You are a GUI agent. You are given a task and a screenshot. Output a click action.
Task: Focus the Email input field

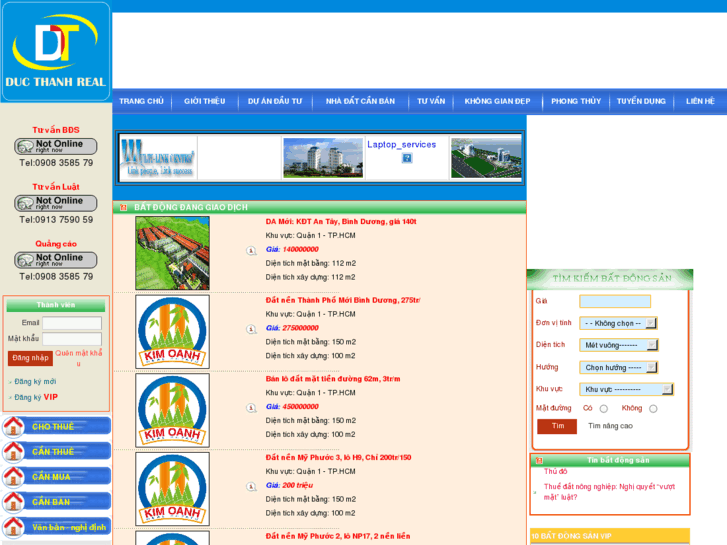tap(72, 323)
